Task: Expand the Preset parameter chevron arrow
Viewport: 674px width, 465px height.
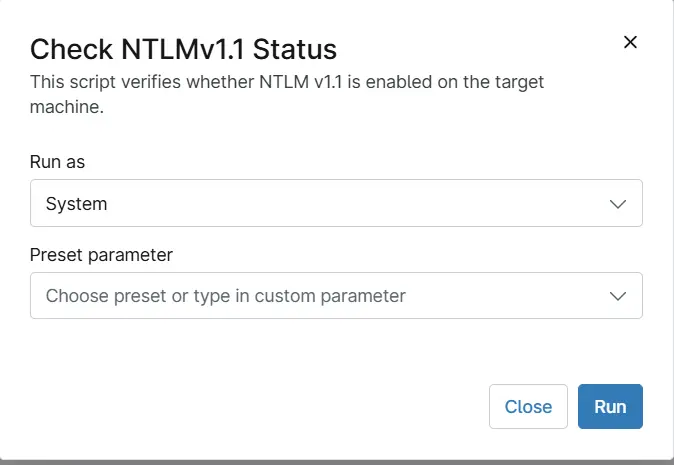Action: tap(619, 296)
